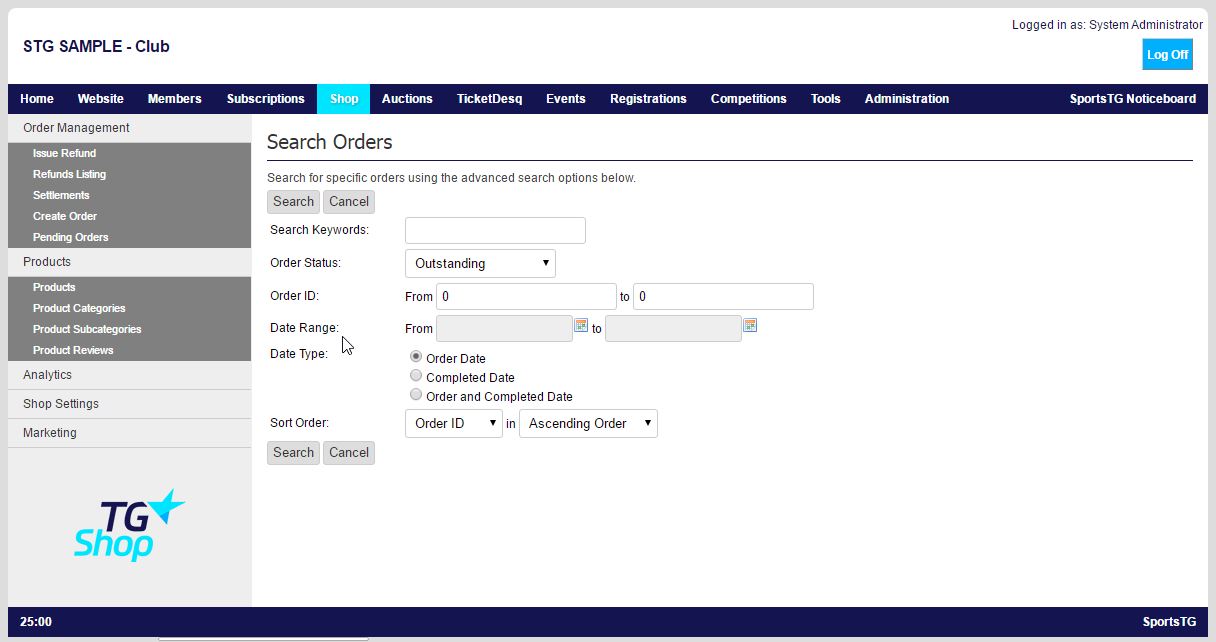
Task: Expand the Products sidebar section header
Action: click(129, 262)
